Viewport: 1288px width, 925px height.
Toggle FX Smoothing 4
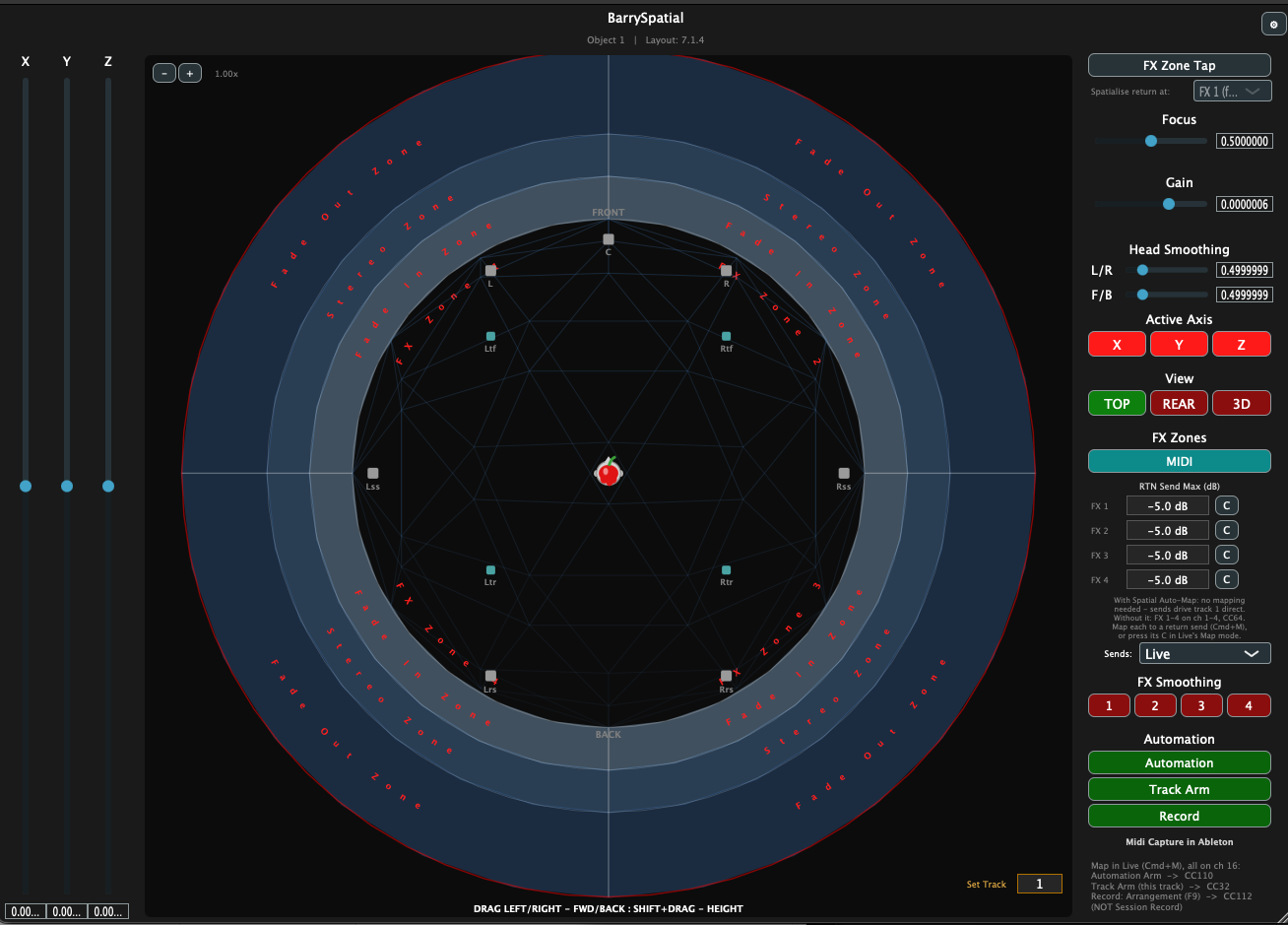pos(1250,705)
